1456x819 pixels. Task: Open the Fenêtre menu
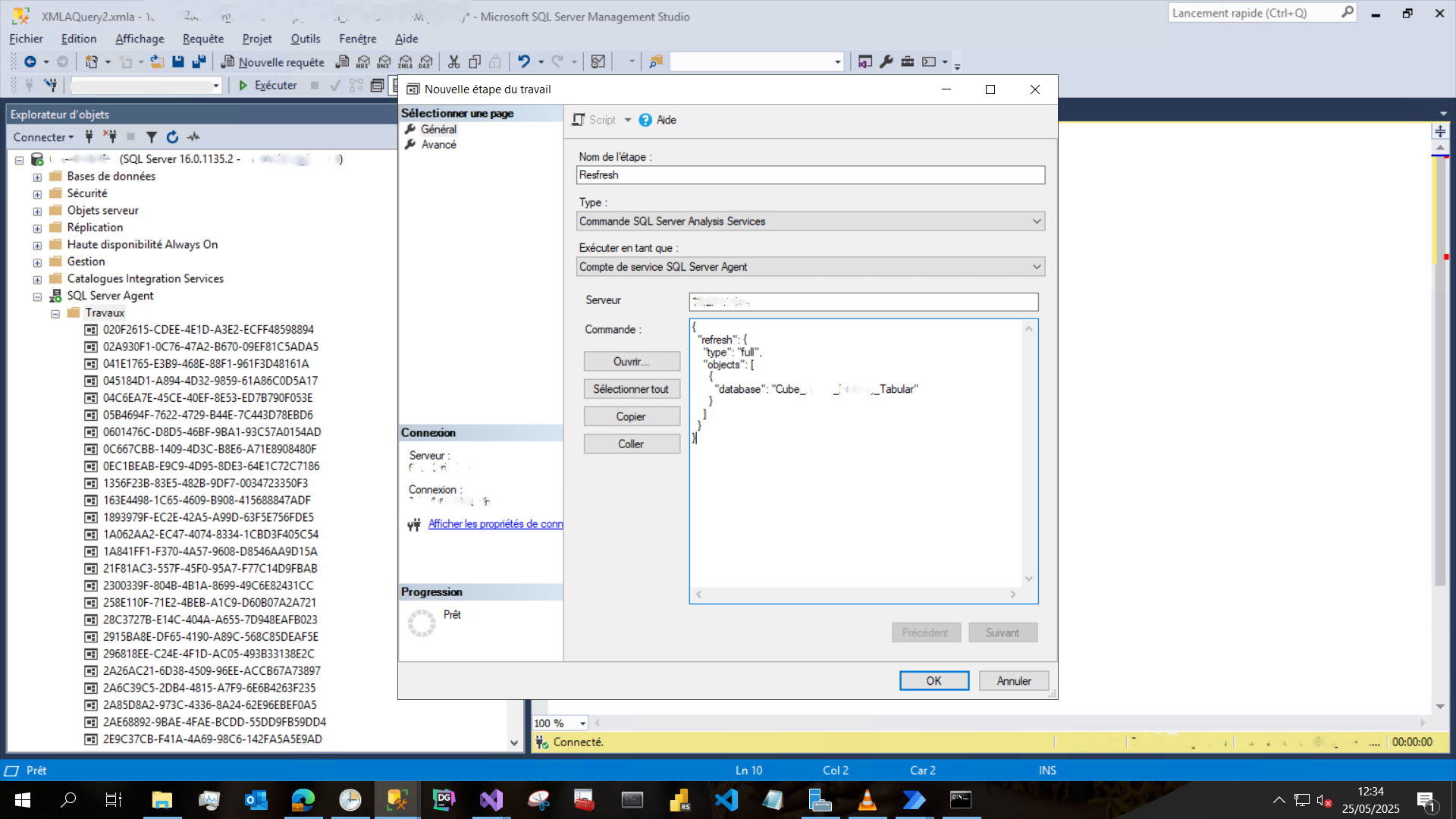click(x=358, y=39)
